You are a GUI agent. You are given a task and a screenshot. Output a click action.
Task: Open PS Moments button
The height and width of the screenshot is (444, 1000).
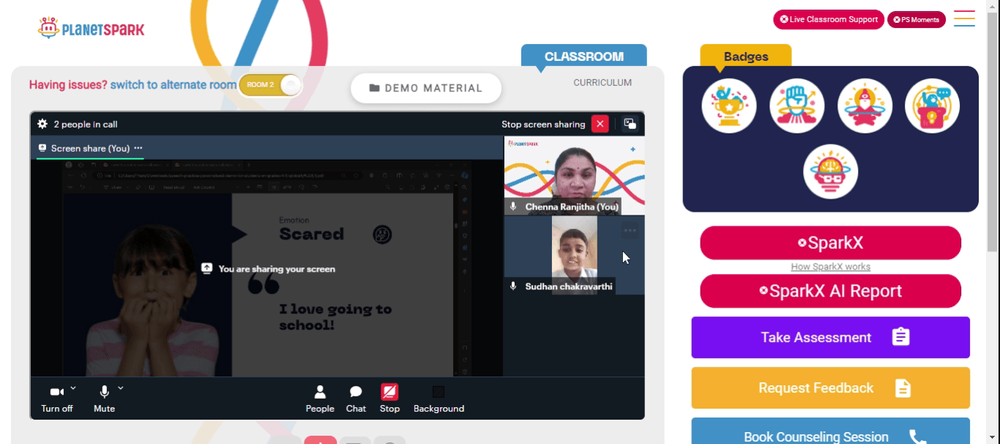(916, 20)
